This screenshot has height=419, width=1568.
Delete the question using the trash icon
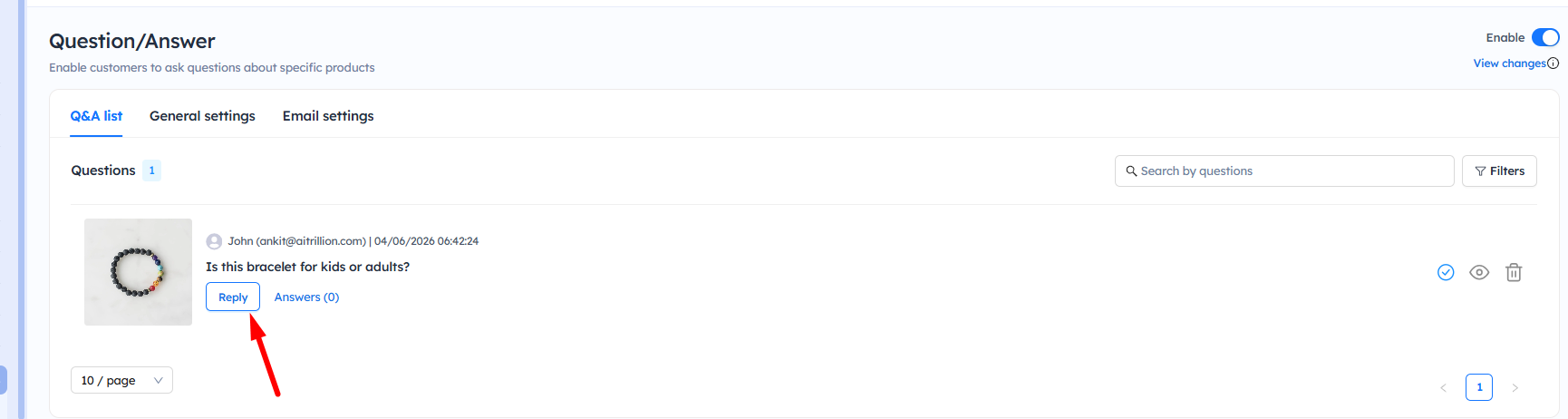[1514, 272]
